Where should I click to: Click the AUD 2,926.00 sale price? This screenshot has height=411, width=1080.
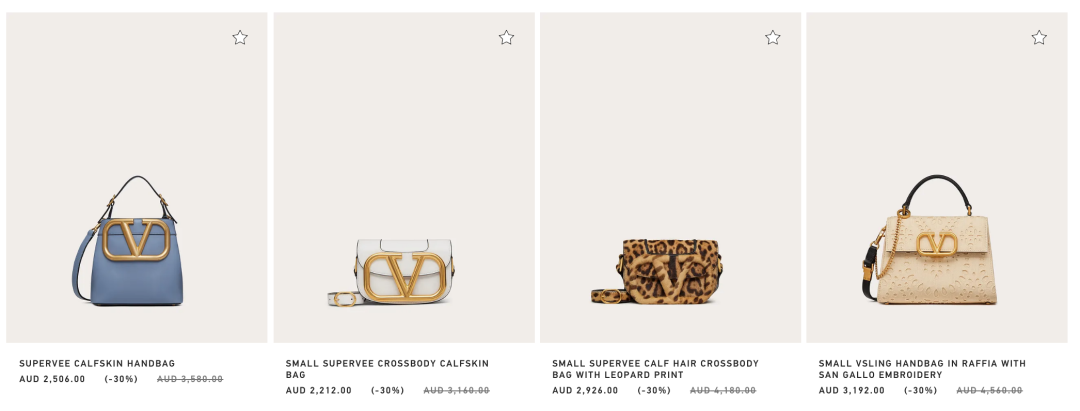(x=585, y=391)
